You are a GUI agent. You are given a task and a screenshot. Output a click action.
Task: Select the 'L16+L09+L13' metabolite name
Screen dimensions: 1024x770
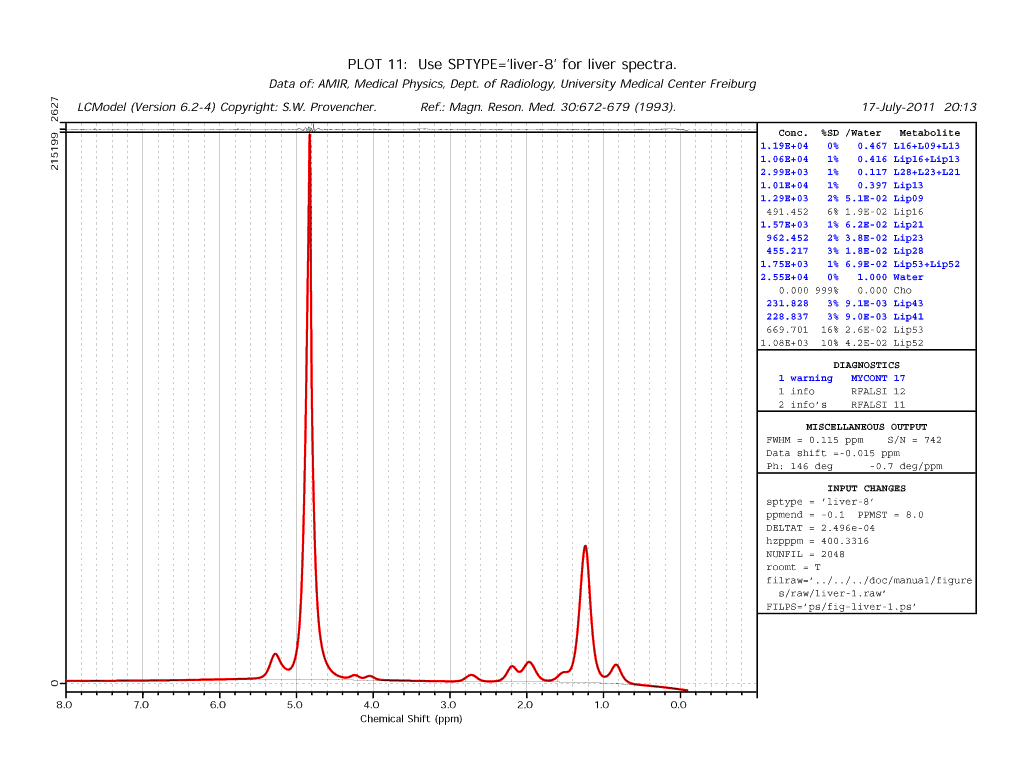(927, 146)
